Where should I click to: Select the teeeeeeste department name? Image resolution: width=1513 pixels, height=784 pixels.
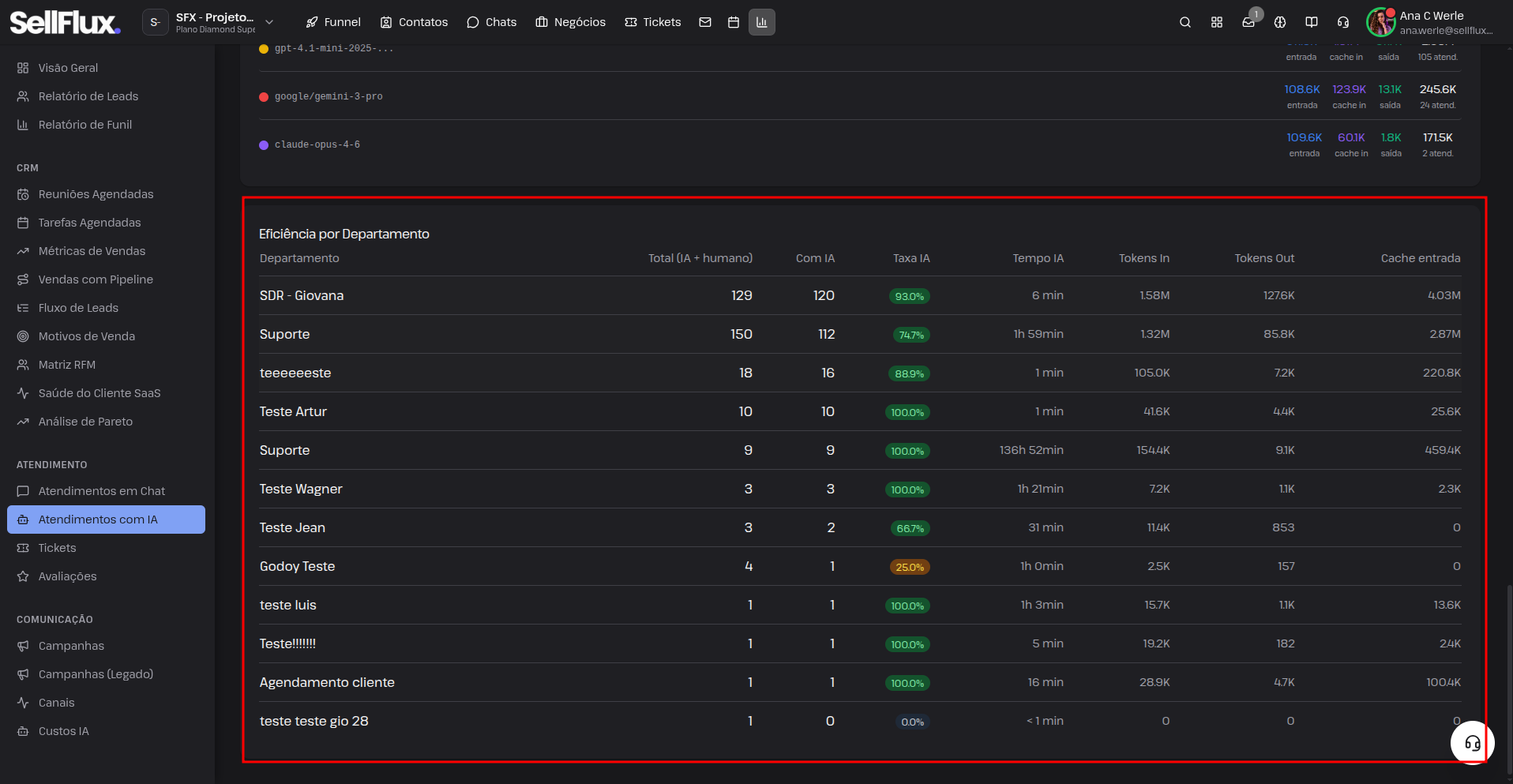click(295, 373)
